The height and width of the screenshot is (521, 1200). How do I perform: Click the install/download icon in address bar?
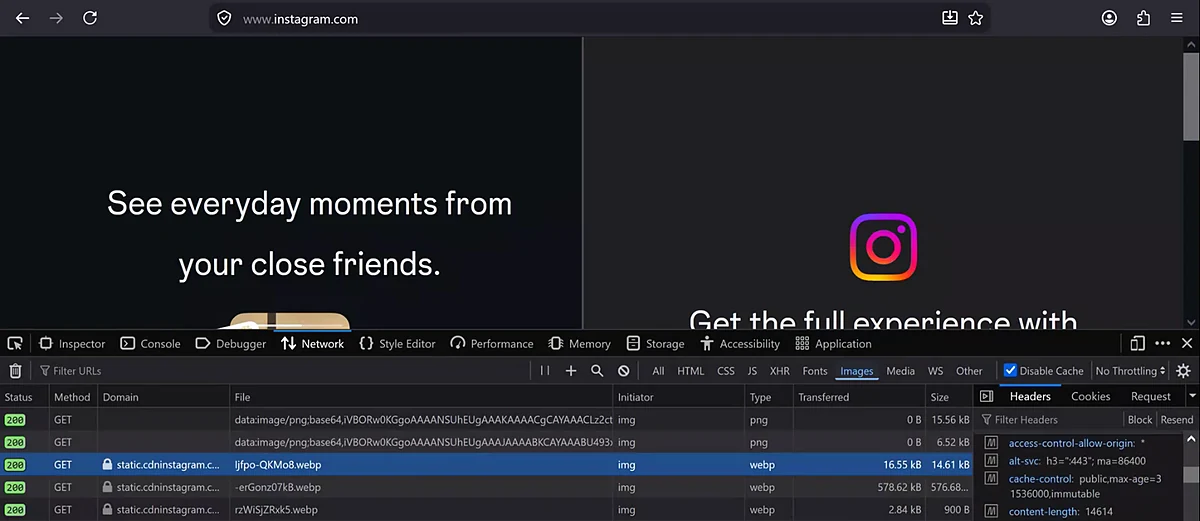[x=950, y=18]
